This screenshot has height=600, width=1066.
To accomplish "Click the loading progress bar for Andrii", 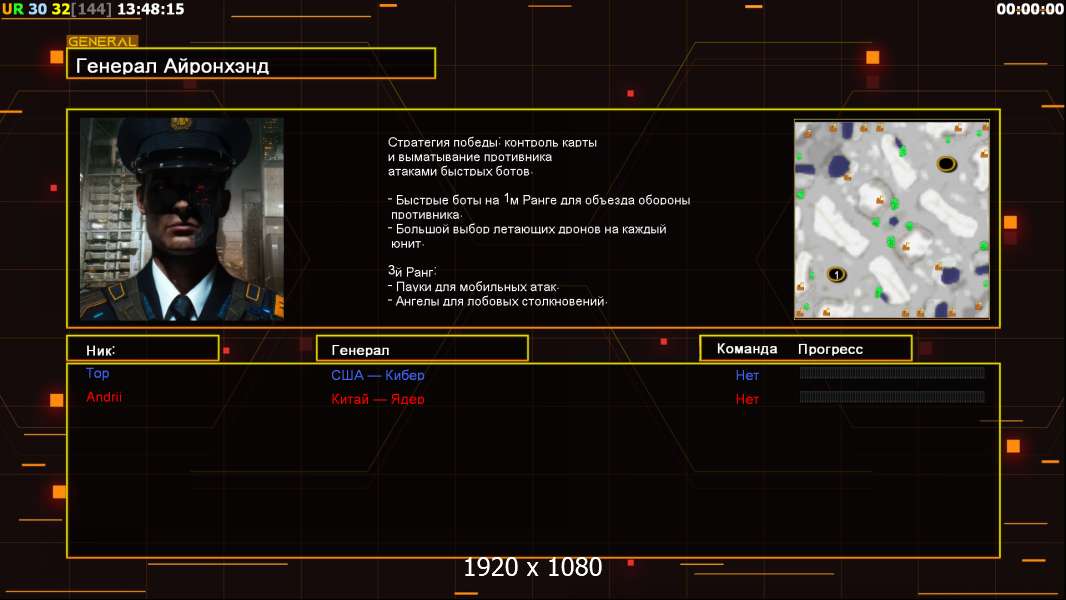I will pos(892,396).
